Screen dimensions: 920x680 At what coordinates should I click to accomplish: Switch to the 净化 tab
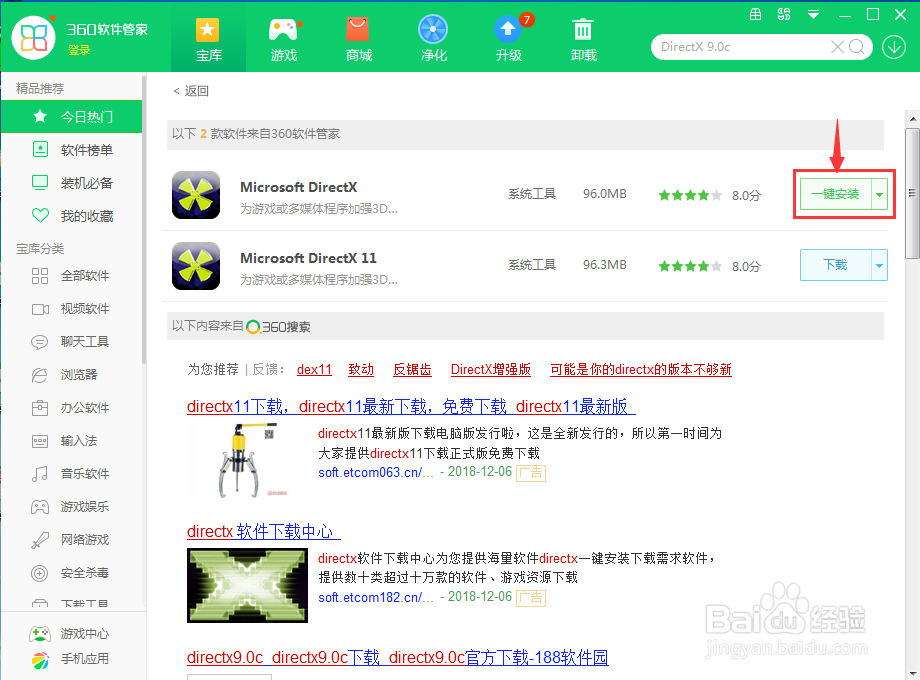434,40
